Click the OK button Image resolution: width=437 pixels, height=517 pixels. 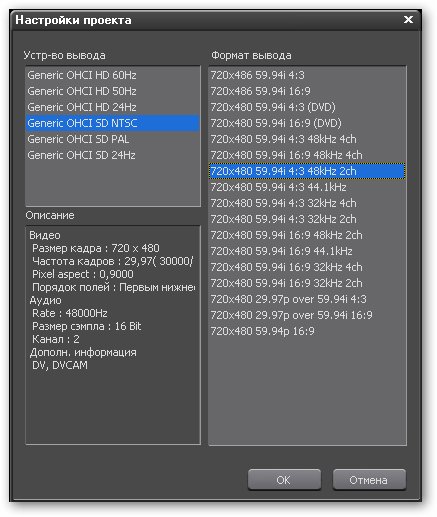point(284,480)
